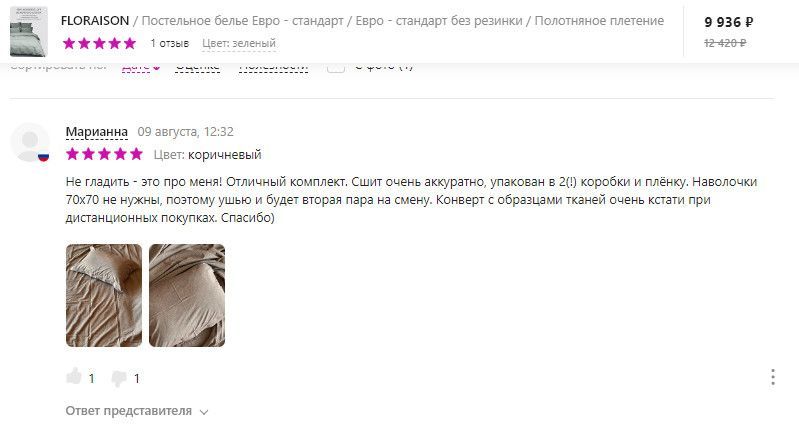This screenshot has width=799, height=436.
Task: Sort reviews by 'Оценке'
Action: (x=198, y=67)
